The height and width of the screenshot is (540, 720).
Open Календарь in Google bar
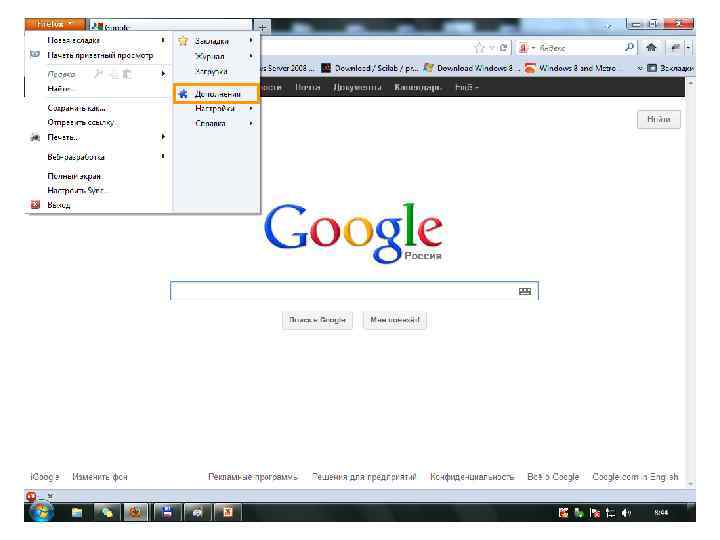coord(417,87)
